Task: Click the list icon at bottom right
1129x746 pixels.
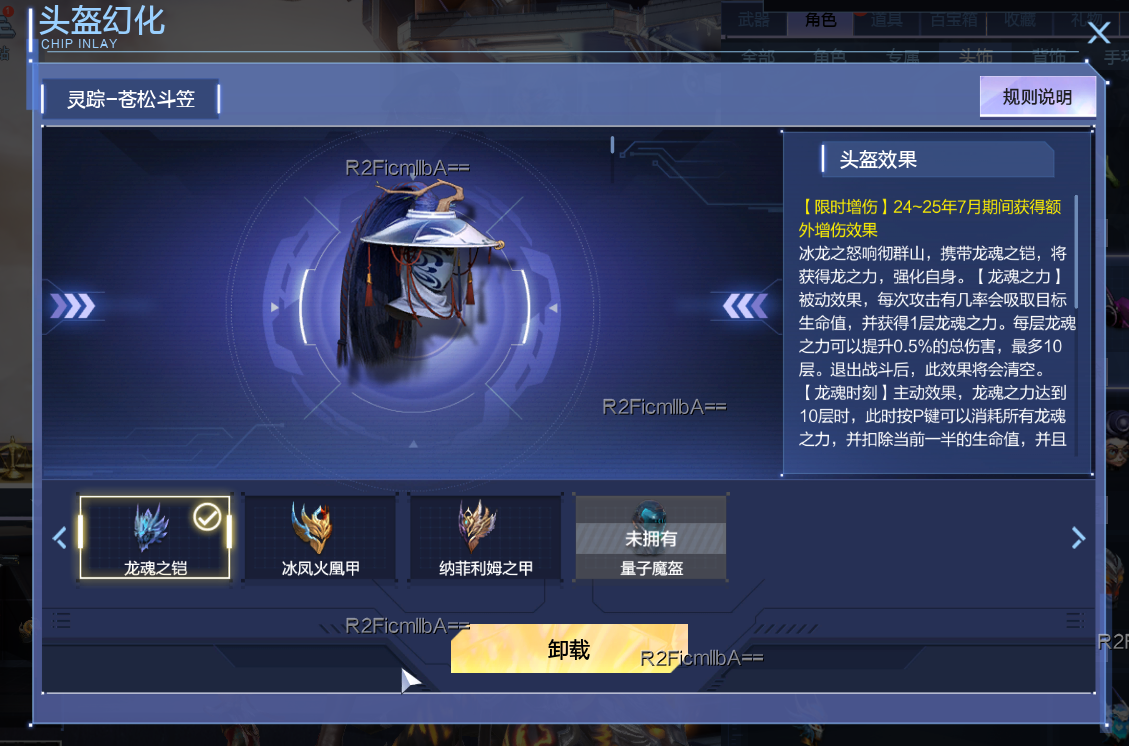Action: point(1074,620)
